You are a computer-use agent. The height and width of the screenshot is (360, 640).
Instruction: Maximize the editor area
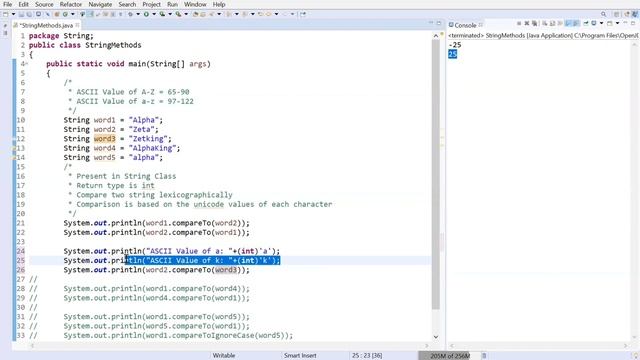pos(439,23)
